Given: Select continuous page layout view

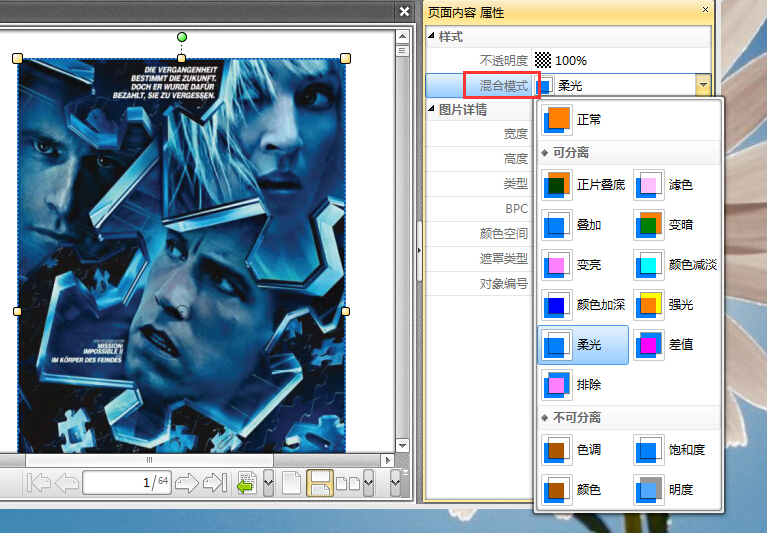Looking at the screenshot, I should click(320, 483).
